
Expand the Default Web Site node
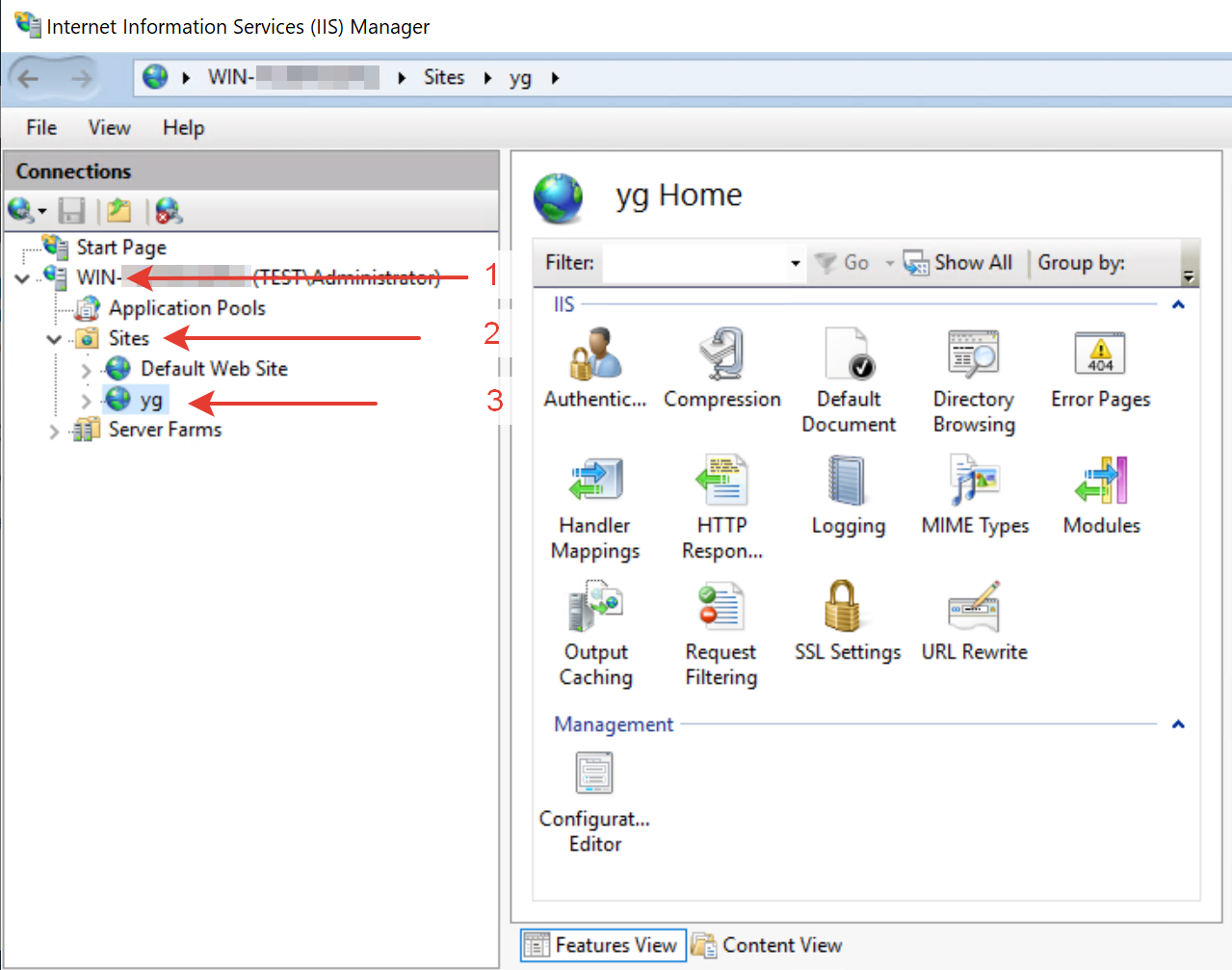point(86,369)
